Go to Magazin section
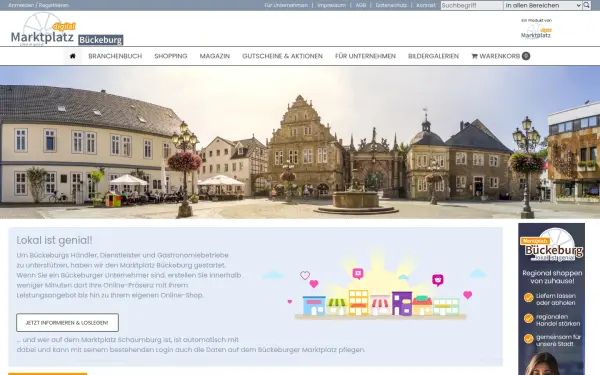 [215, 56]
